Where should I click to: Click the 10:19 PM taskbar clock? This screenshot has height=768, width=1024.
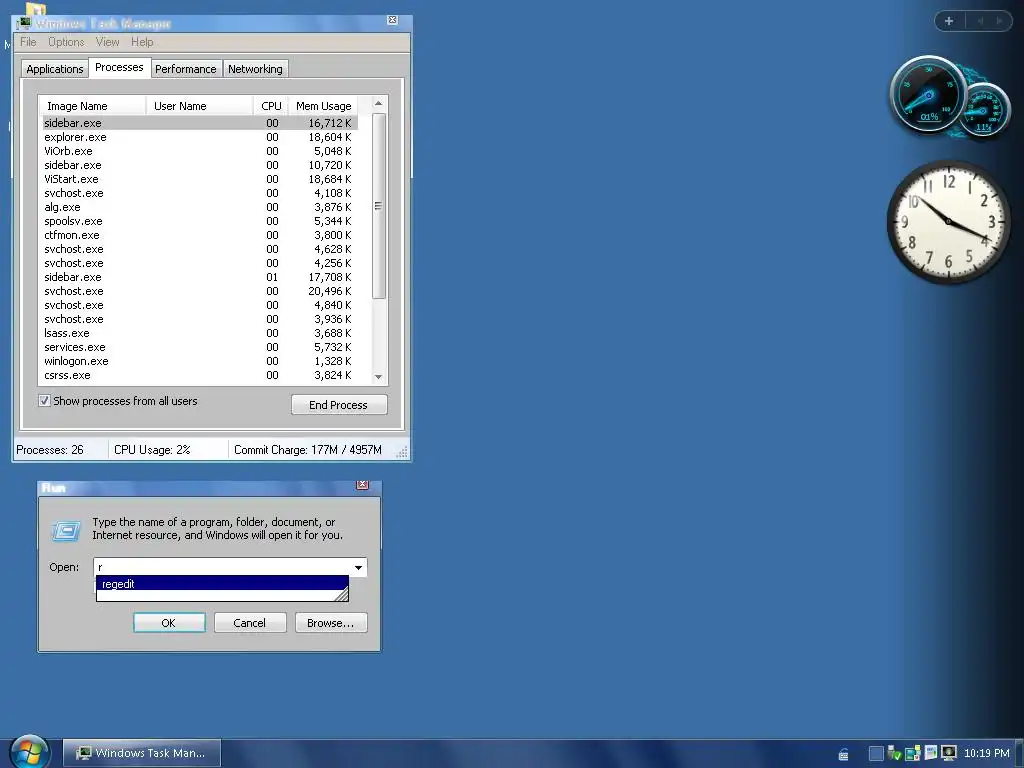tap(986, 753)
